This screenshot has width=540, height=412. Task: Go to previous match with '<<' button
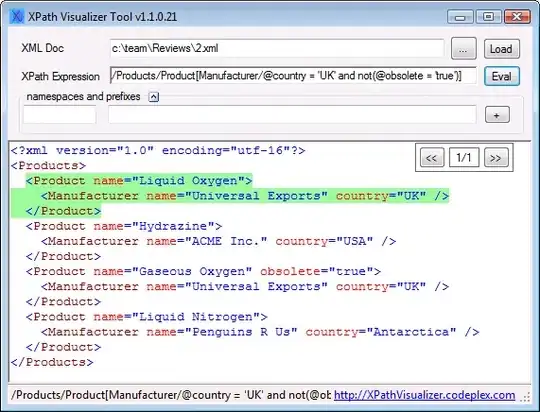[x=432, y=157]
